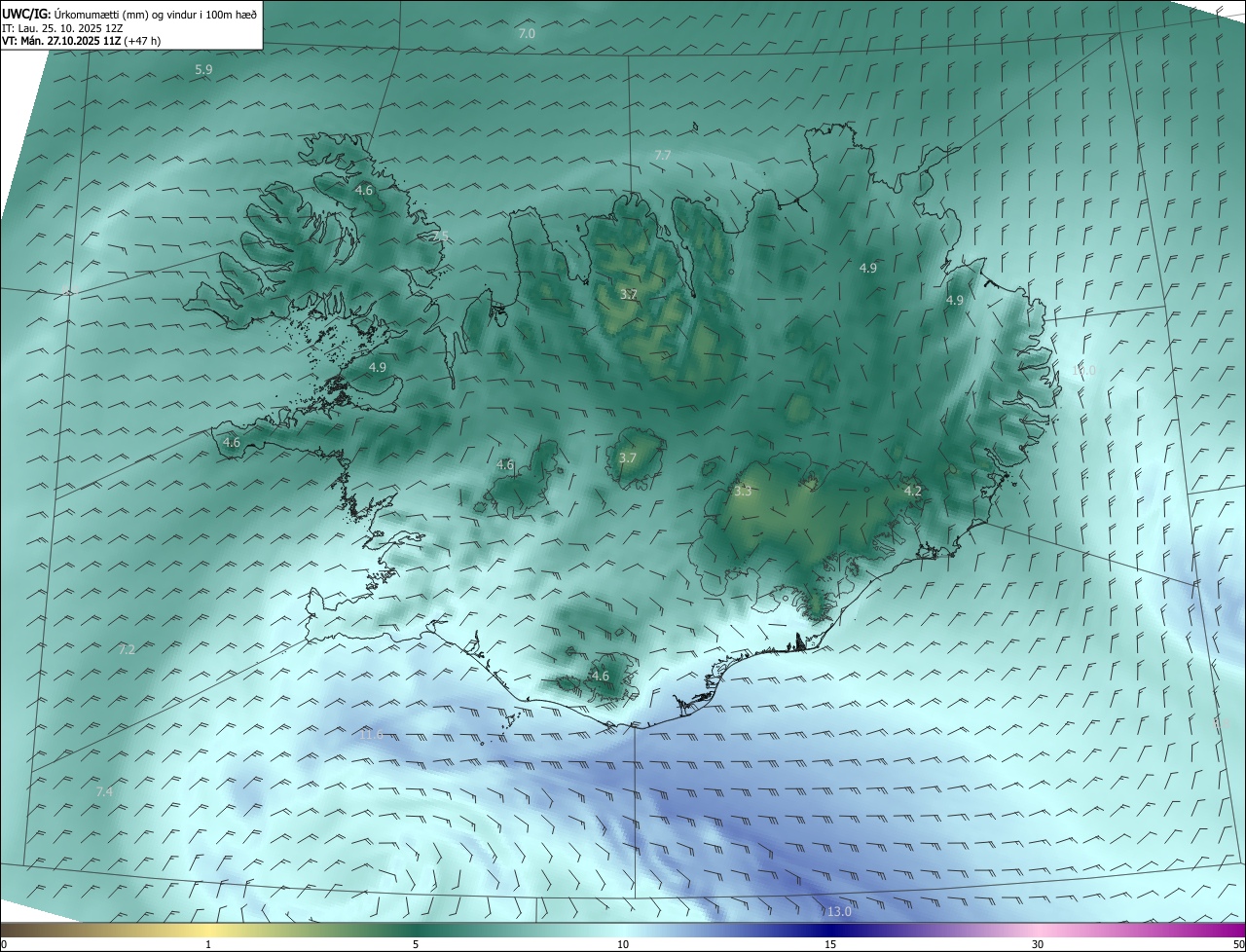The height and width of the screenshot is (952, 1246).
Task: Click the 3.3 value on the large glacier
Action: click(x=743, y=492)
